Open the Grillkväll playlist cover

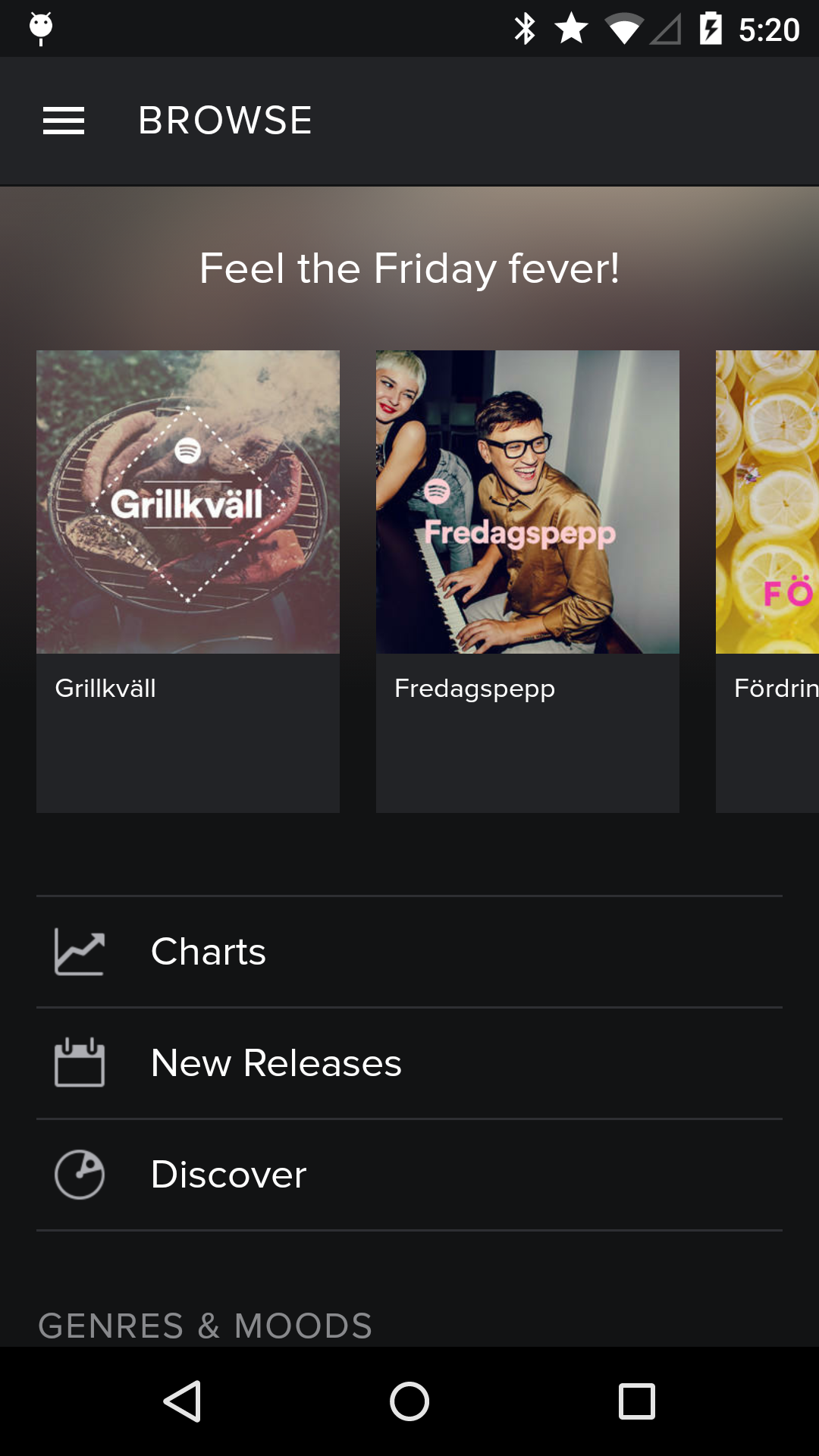(x=188, y=502)
